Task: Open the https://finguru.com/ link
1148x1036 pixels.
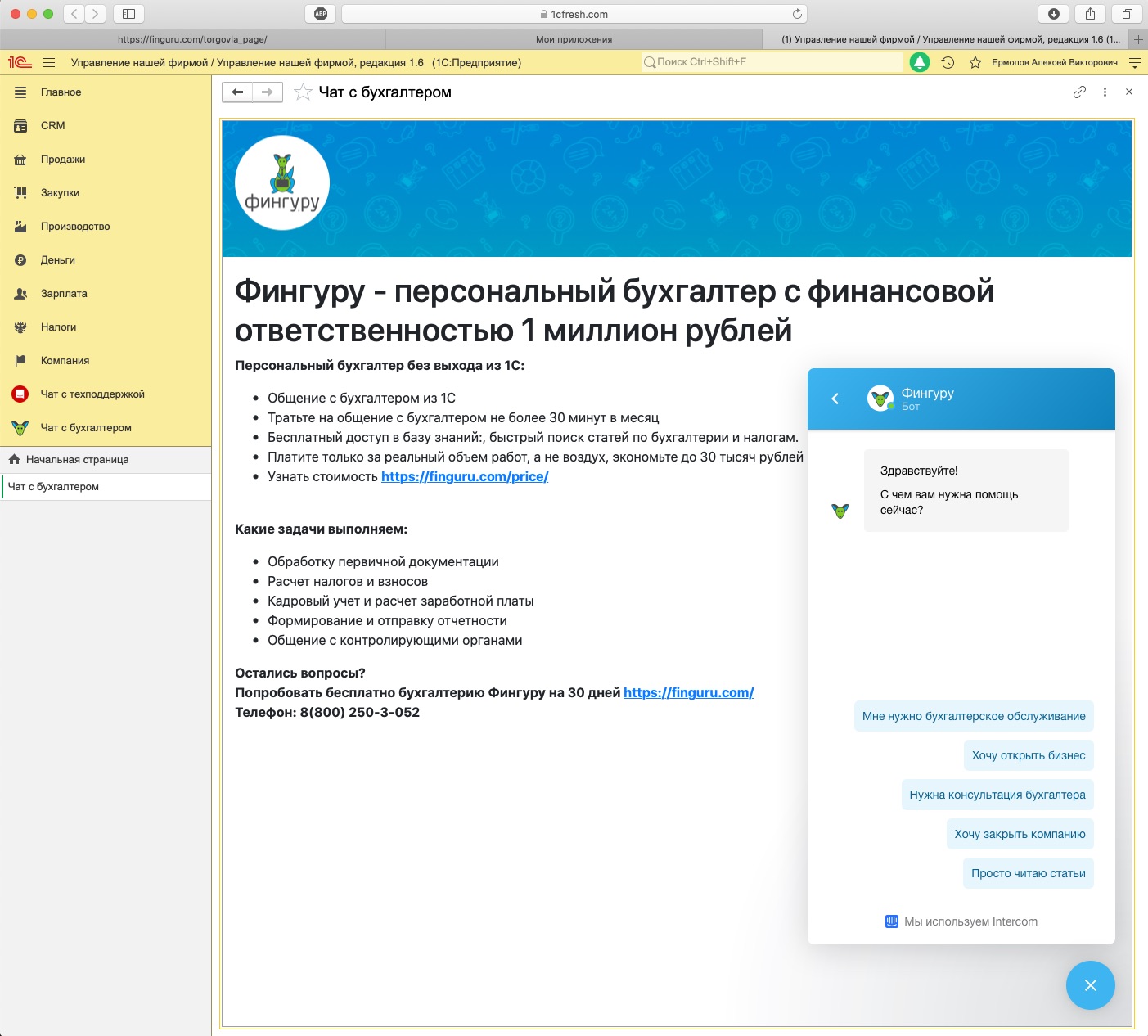Action: [x=688, y=693]
